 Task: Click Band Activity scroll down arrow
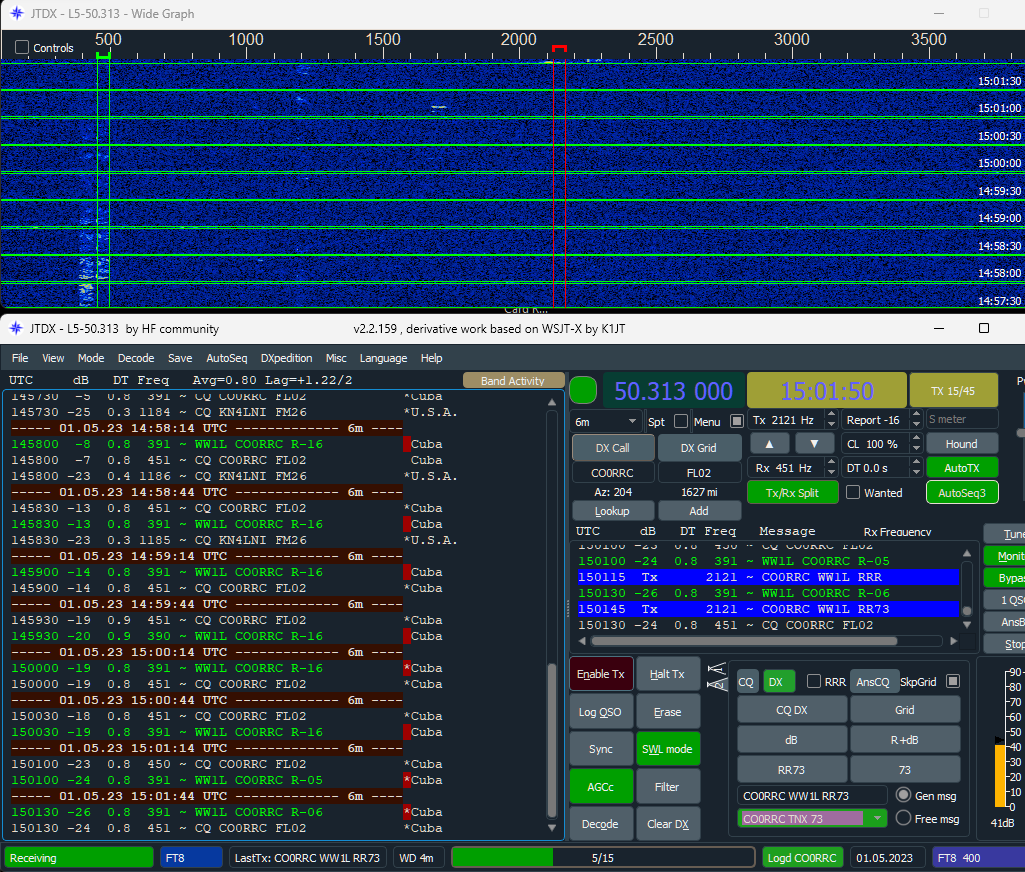552,828
